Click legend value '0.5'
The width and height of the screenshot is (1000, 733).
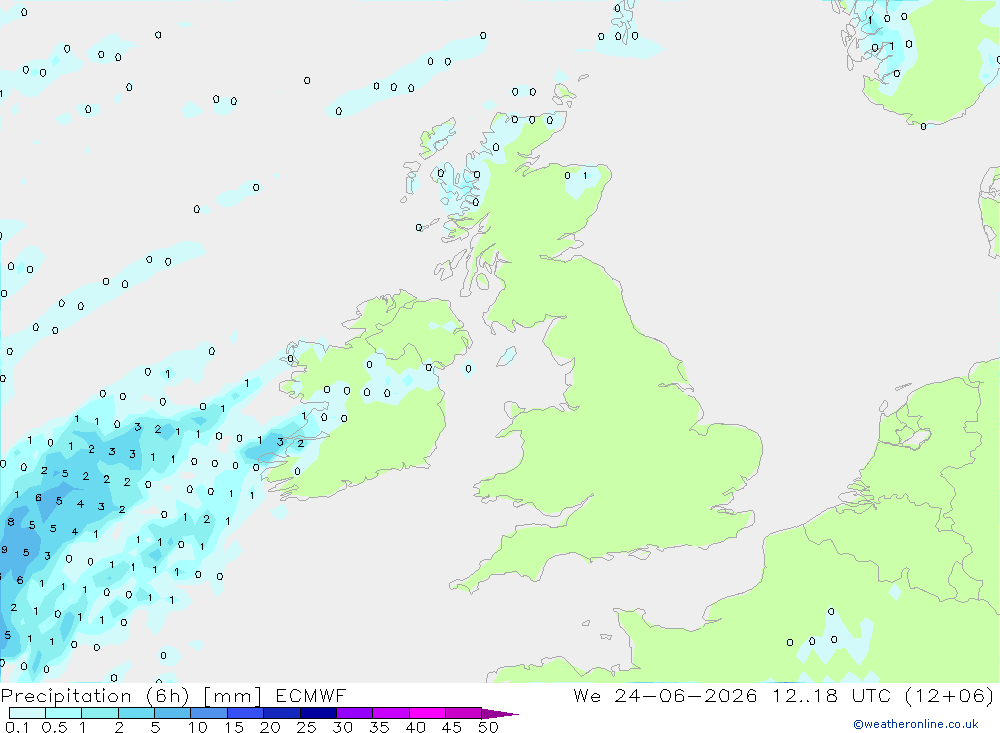(x=54, y=727)
